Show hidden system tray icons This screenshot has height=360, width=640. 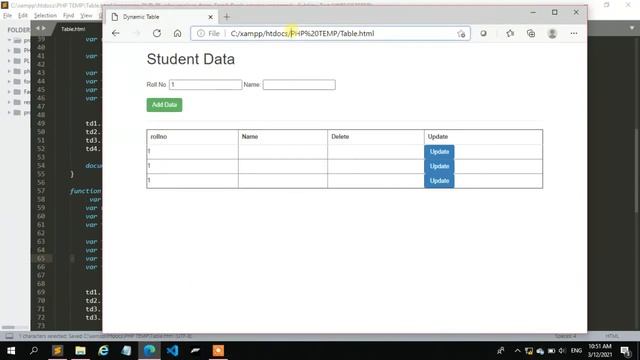[518, 351]
